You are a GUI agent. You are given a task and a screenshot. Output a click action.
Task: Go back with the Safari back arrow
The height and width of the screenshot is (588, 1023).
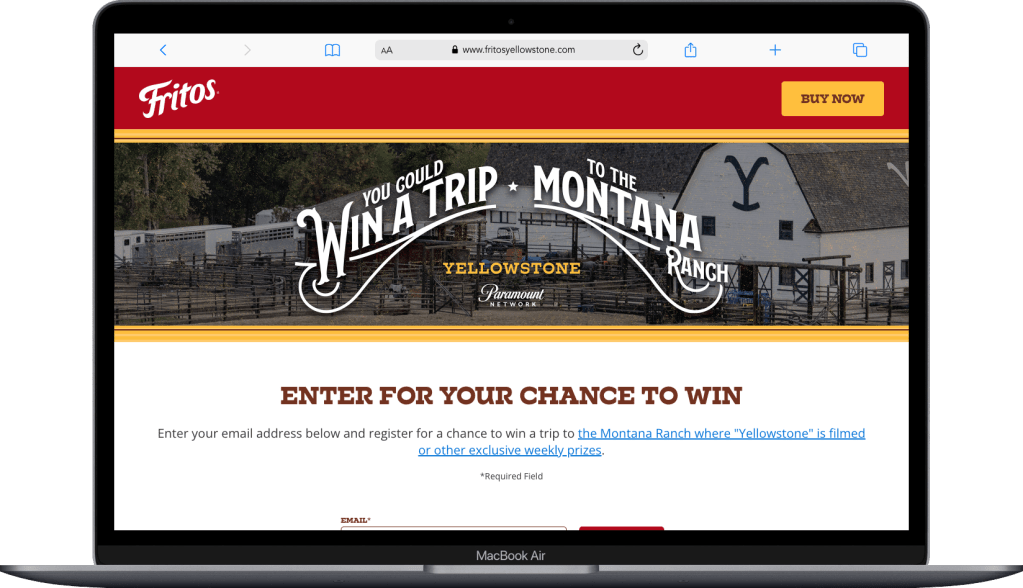click(x=163, y=50)
